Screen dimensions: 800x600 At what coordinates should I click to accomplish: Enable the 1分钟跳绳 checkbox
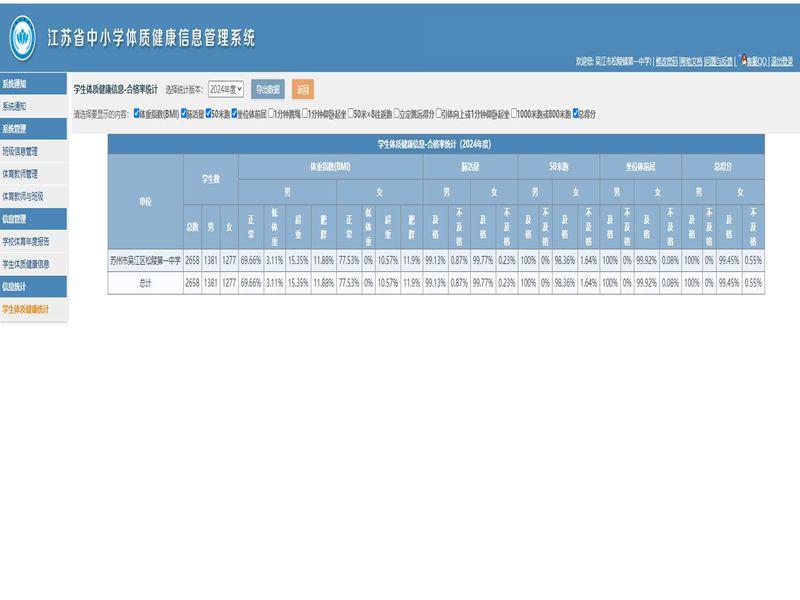[x=272, y=114]
